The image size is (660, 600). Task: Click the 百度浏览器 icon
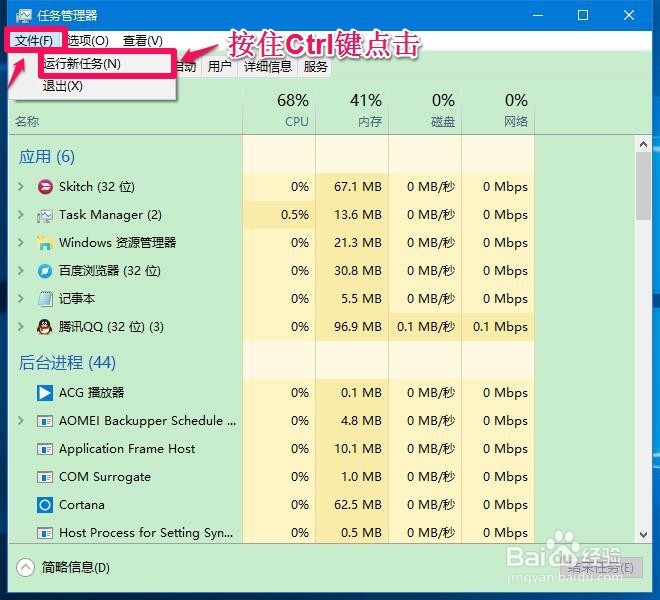(x=45, y=271)
